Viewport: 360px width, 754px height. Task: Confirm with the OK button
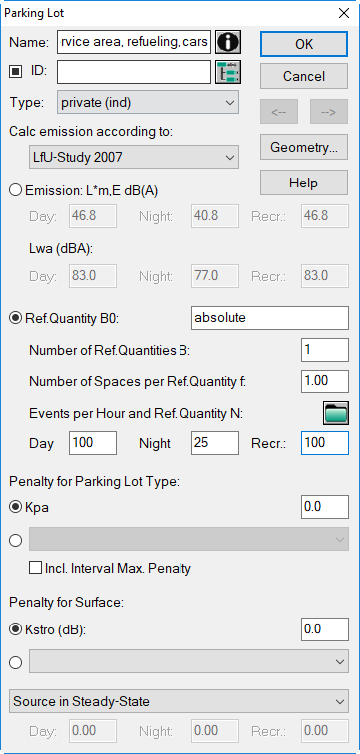[304, 44]
